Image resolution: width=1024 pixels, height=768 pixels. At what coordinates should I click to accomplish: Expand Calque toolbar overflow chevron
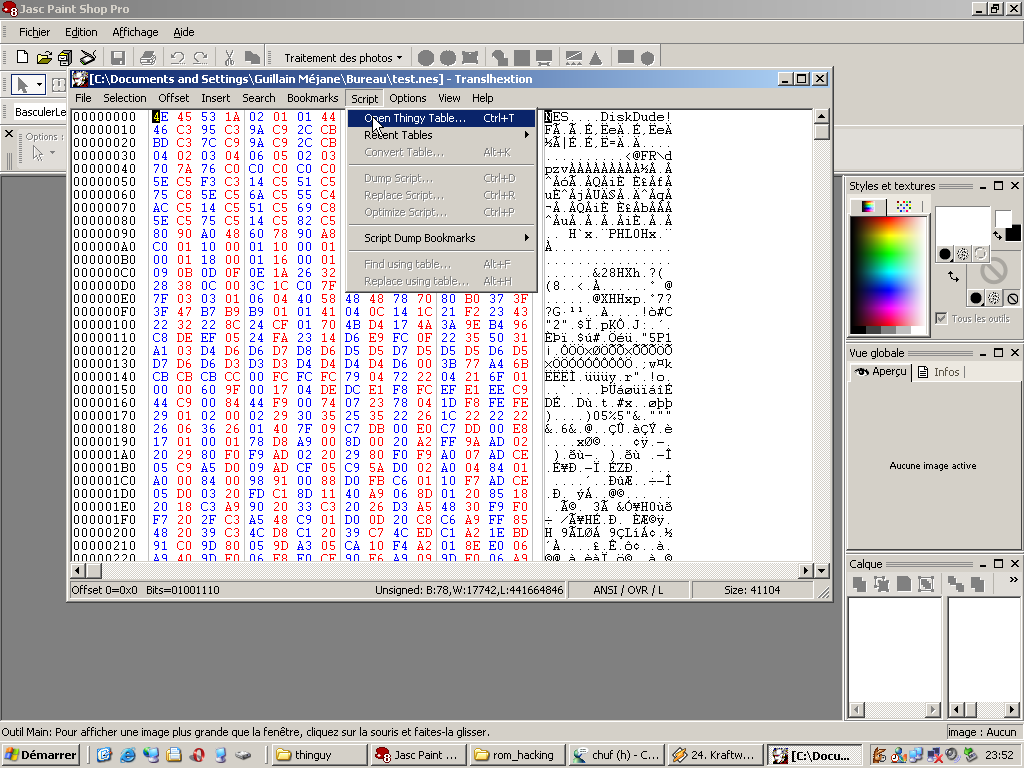click(x=1014, y=580)
